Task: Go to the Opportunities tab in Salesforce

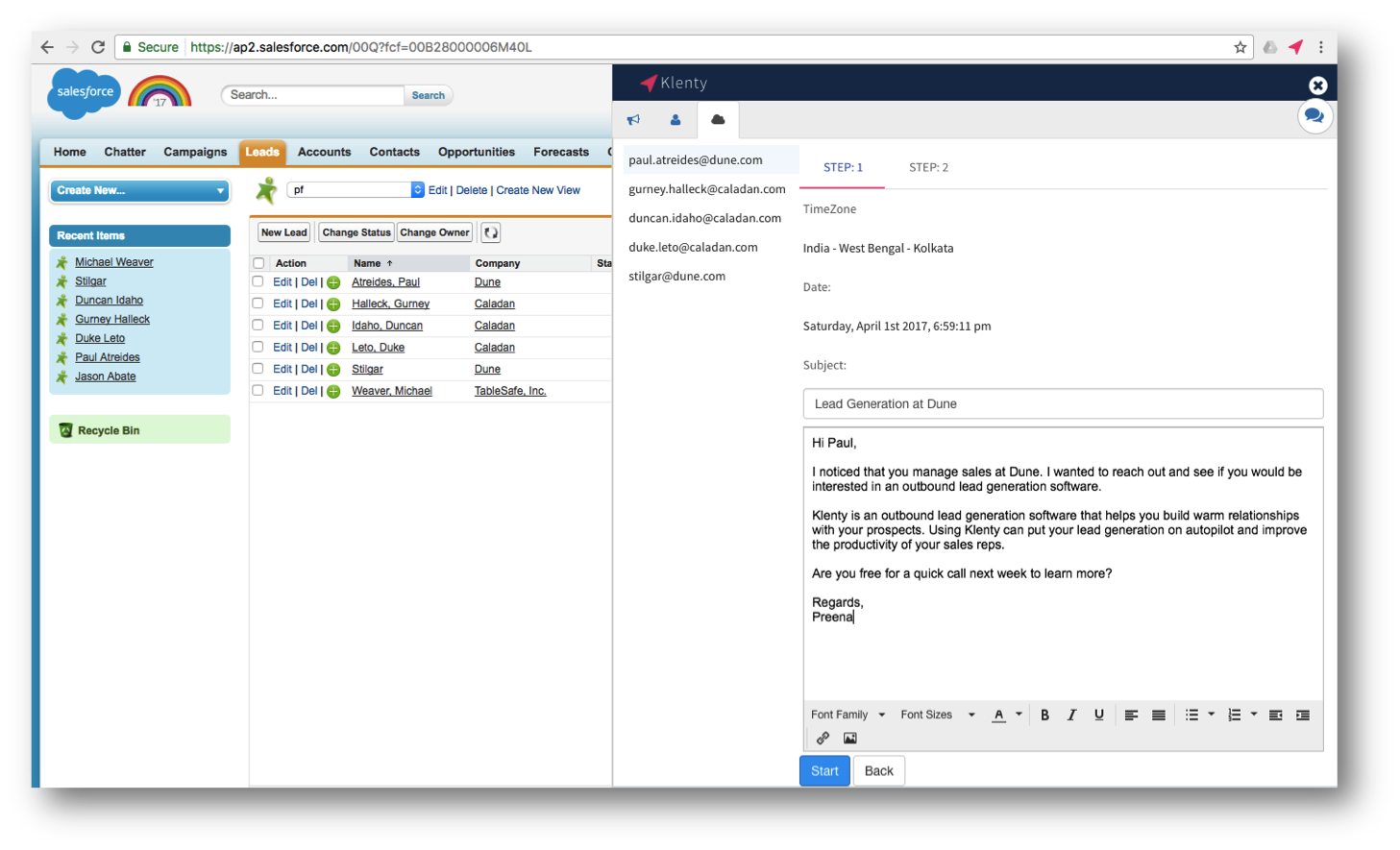Action: pos(476,152)
